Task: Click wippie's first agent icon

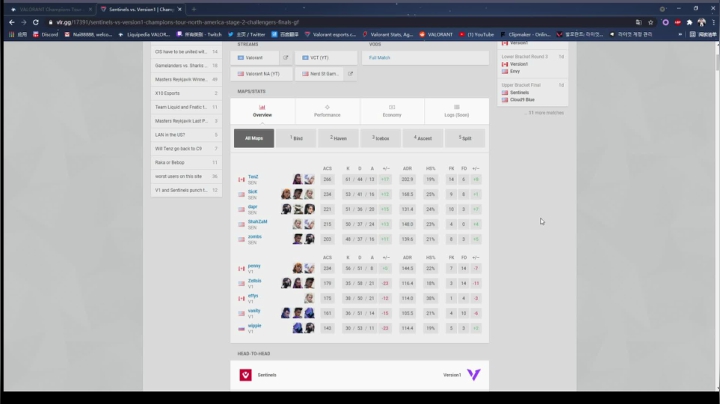Action: (298, 328)
